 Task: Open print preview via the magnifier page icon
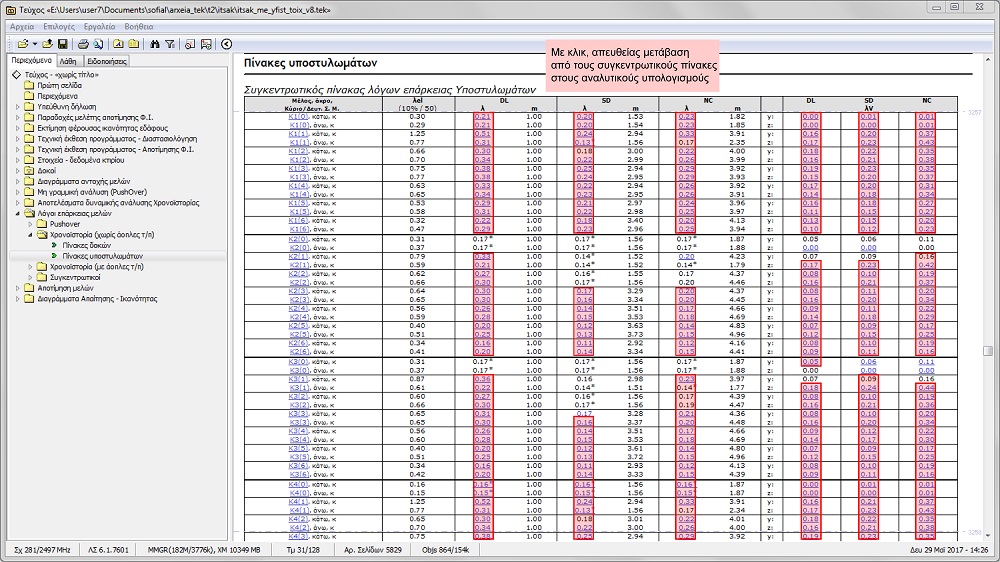[x=98, y=44]
